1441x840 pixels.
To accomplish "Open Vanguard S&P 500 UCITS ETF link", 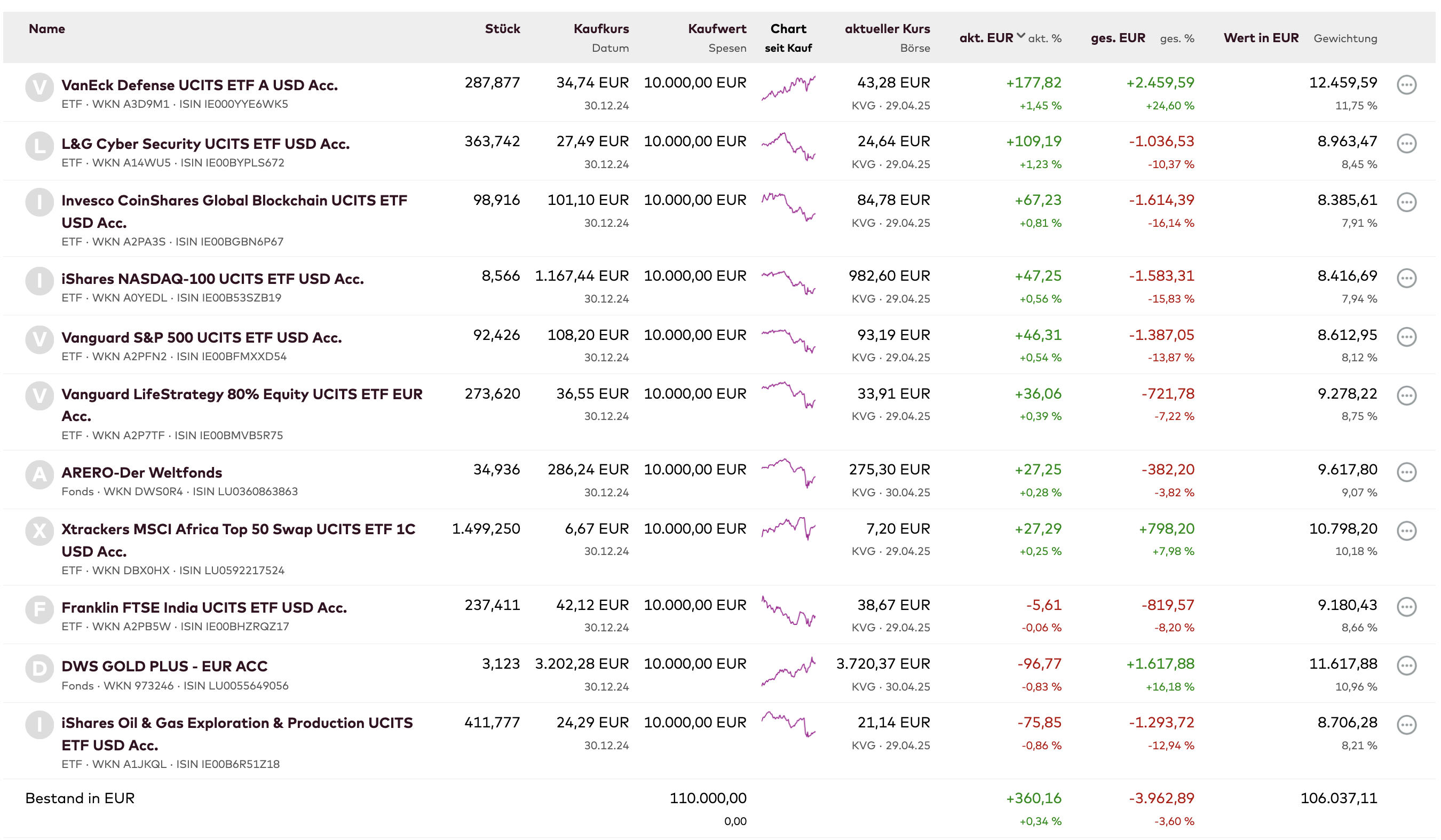I will [x=201, y=337].
